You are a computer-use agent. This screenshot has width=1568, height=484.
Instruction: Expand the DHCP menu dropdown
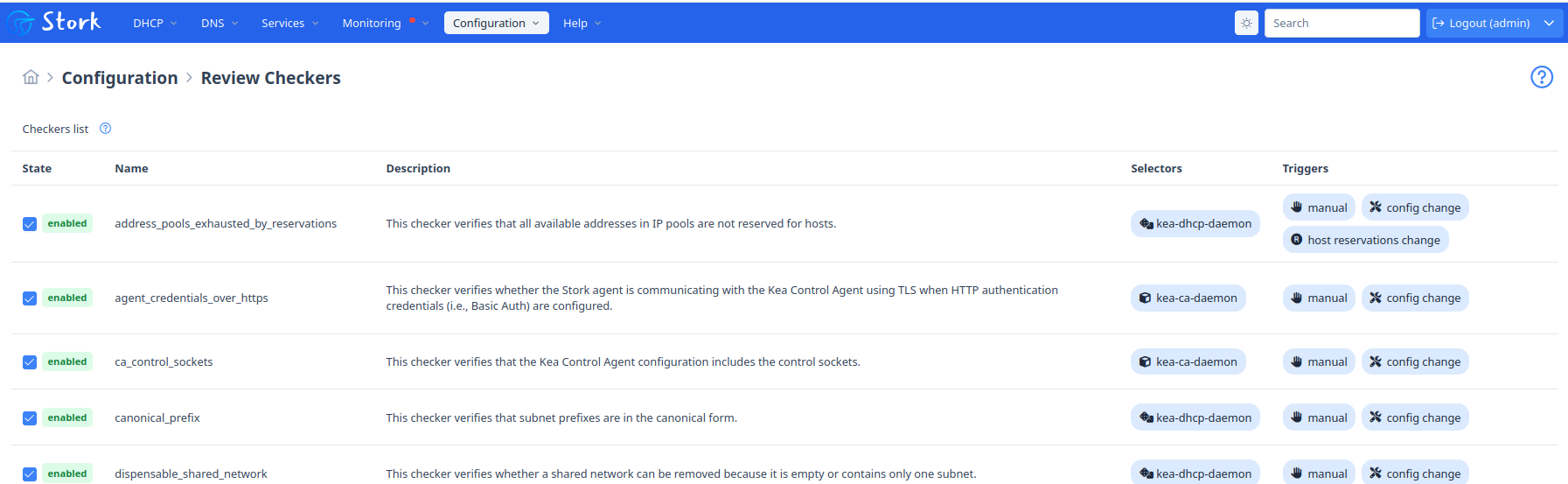(155, 23)
